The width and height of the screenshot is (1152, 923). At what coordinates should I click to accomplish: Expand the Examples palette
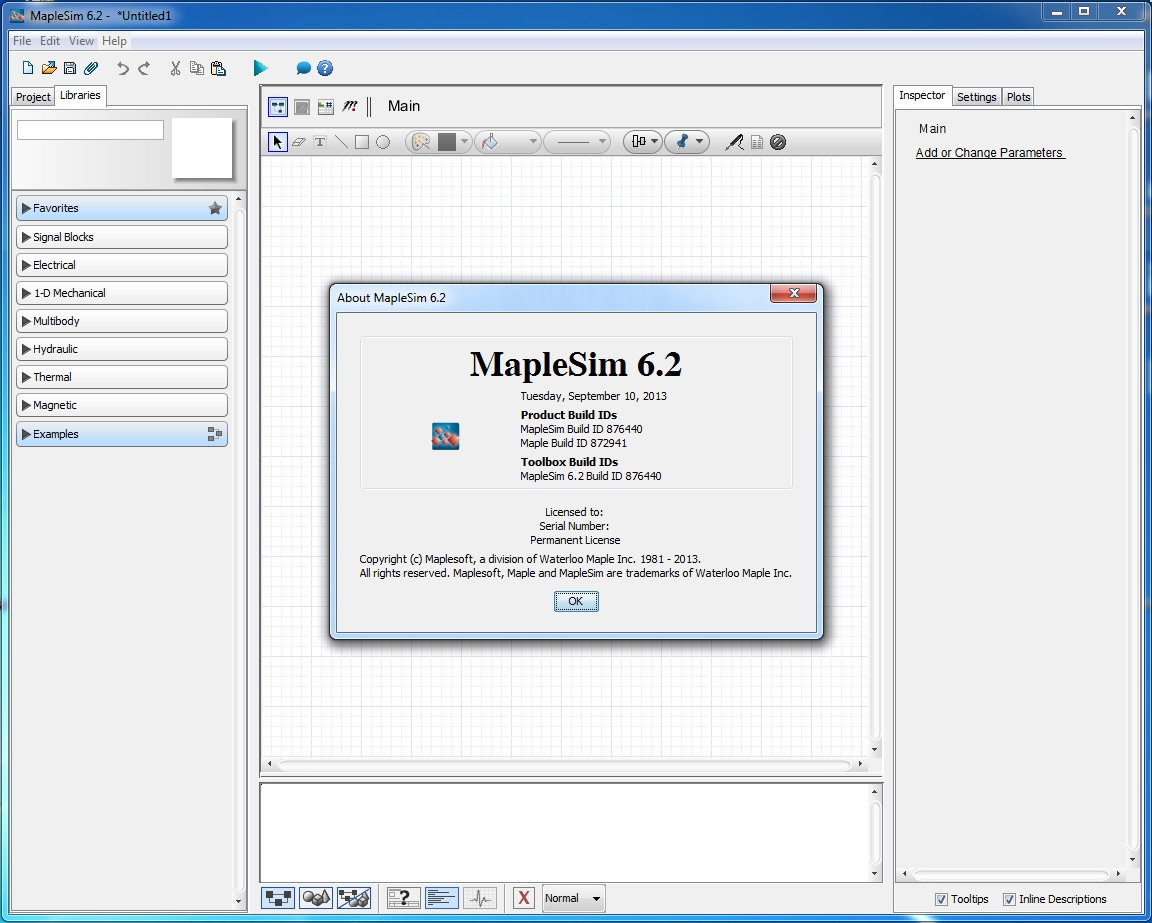(122, 434)
